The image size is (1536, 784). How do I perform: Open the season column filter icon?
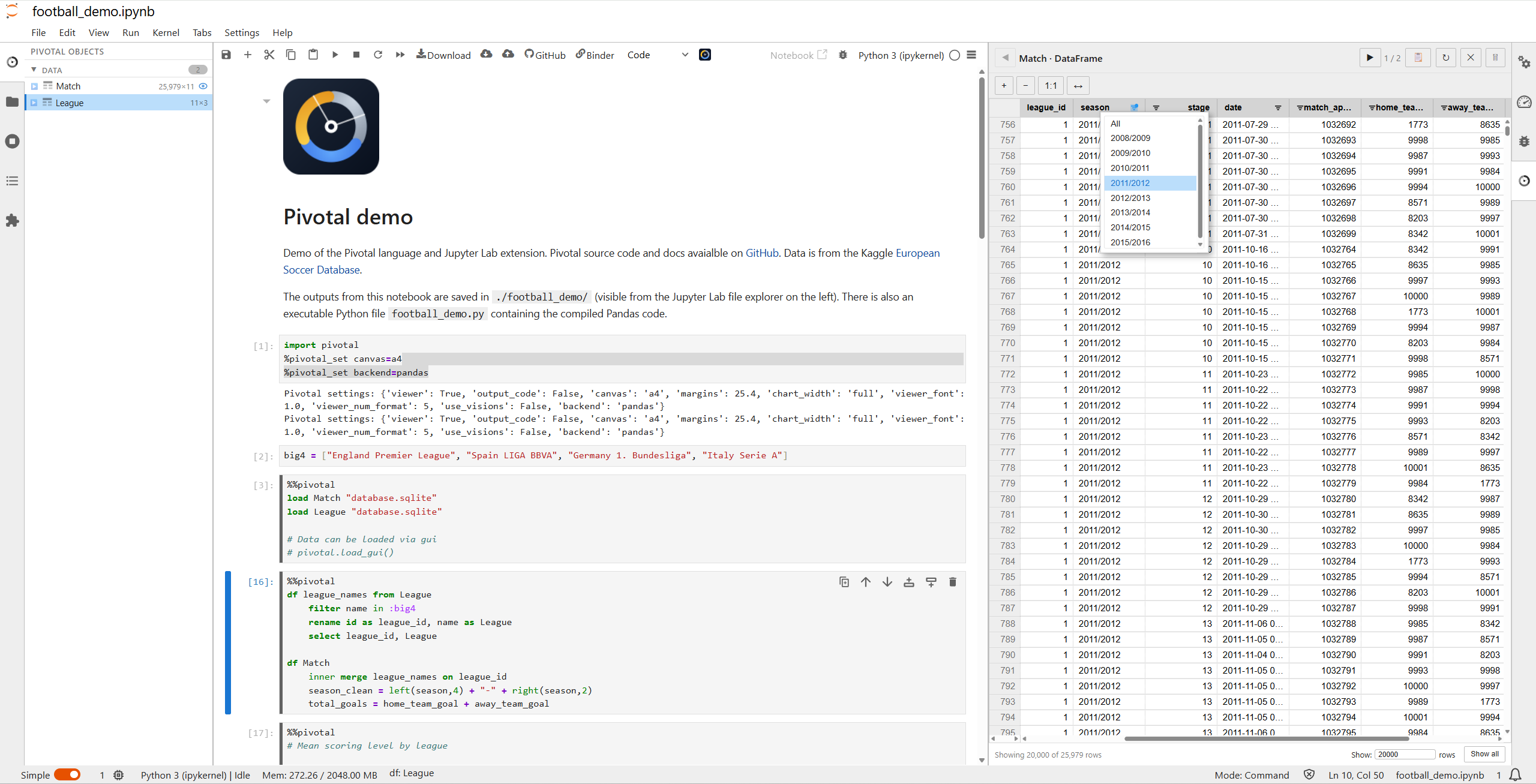click(x=1134, y=107)
